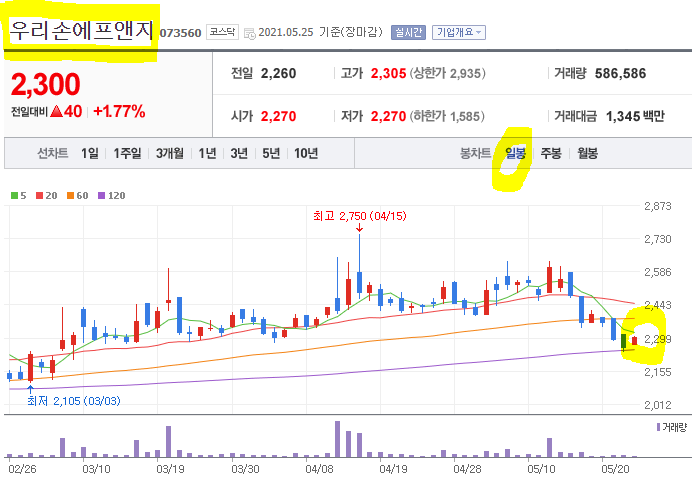Click the 04/08 date axis label
The image size is (692, 482).
point(319,469)
